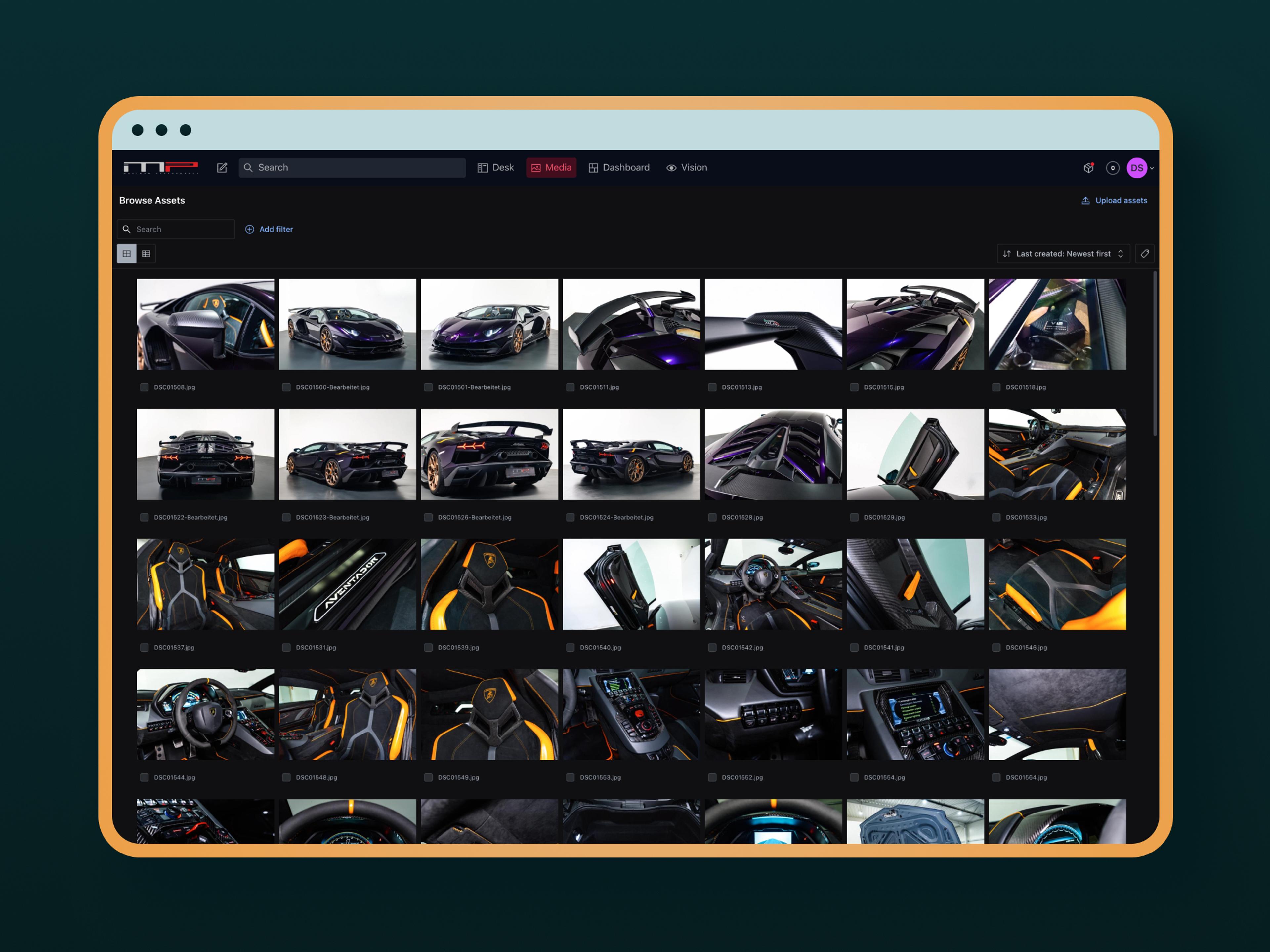The image size is (1270, 952).
Task: Click the zero-count notification circle
Action: click(x=1112, y=168)
